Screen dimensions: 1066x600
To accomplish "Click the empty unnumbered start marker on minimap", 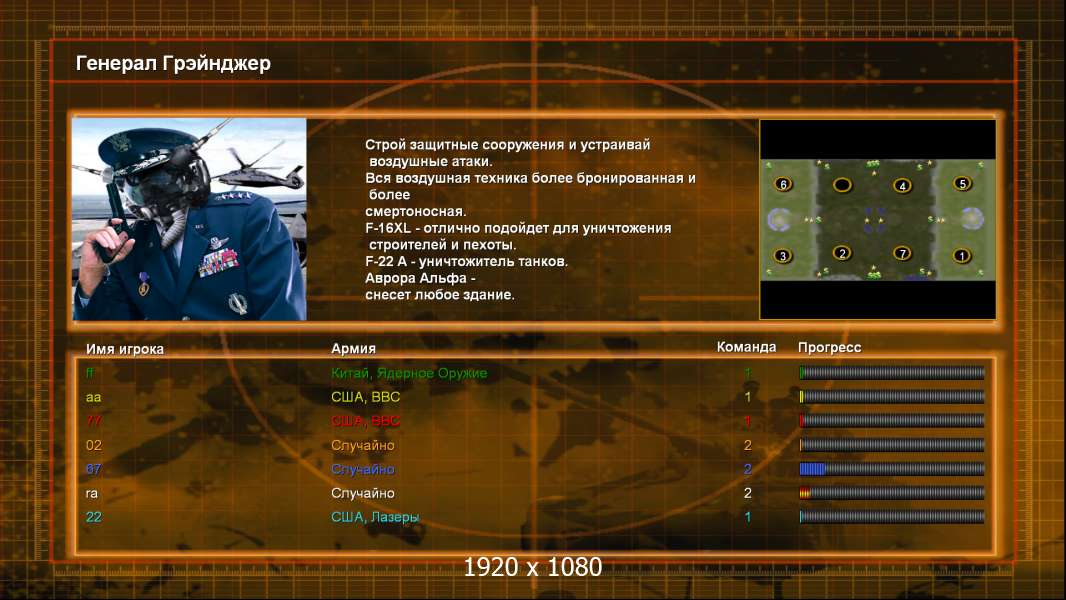I will pyautogui.click(x=842, y=185).
